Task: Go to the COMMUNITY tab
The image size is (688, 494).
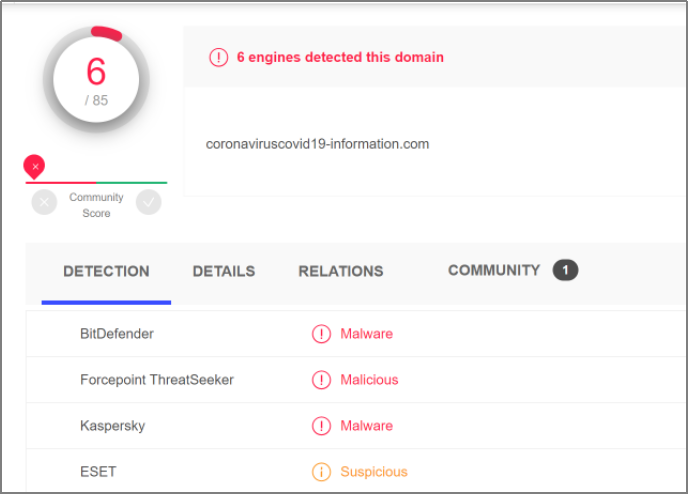Action: (494, 270)
